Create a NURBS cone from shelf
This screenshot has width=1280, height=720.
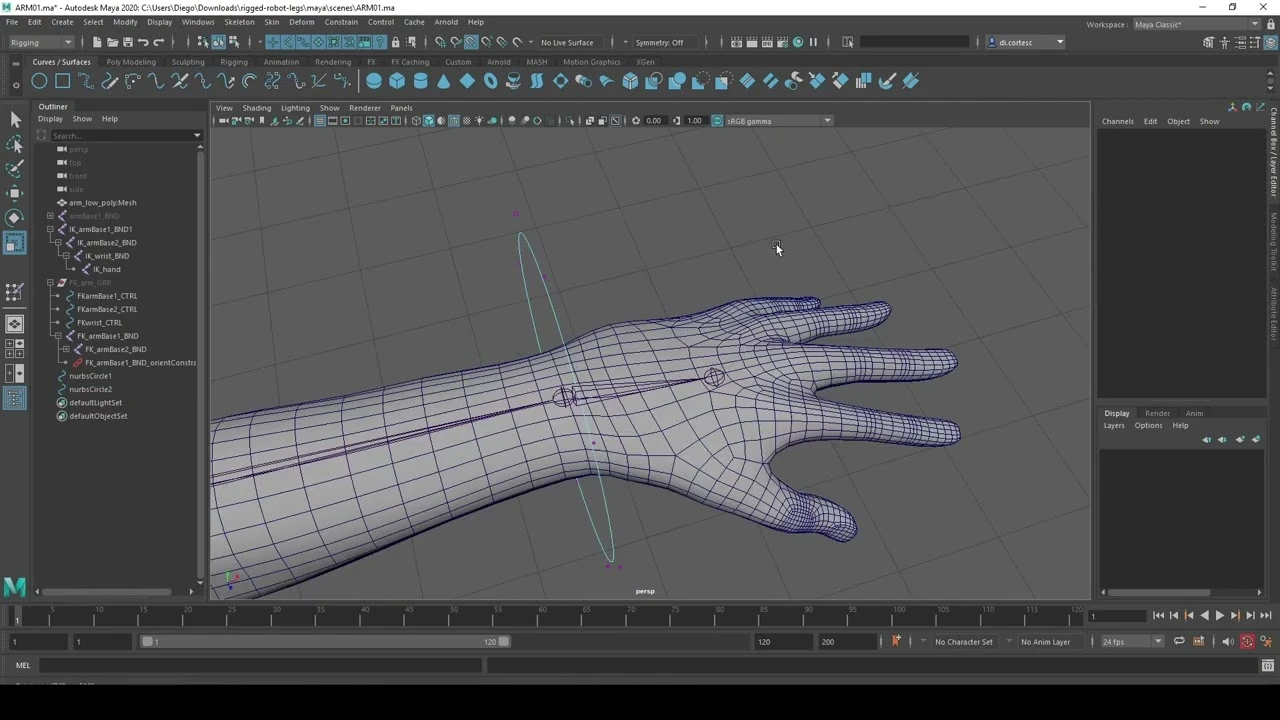[444, 81]
